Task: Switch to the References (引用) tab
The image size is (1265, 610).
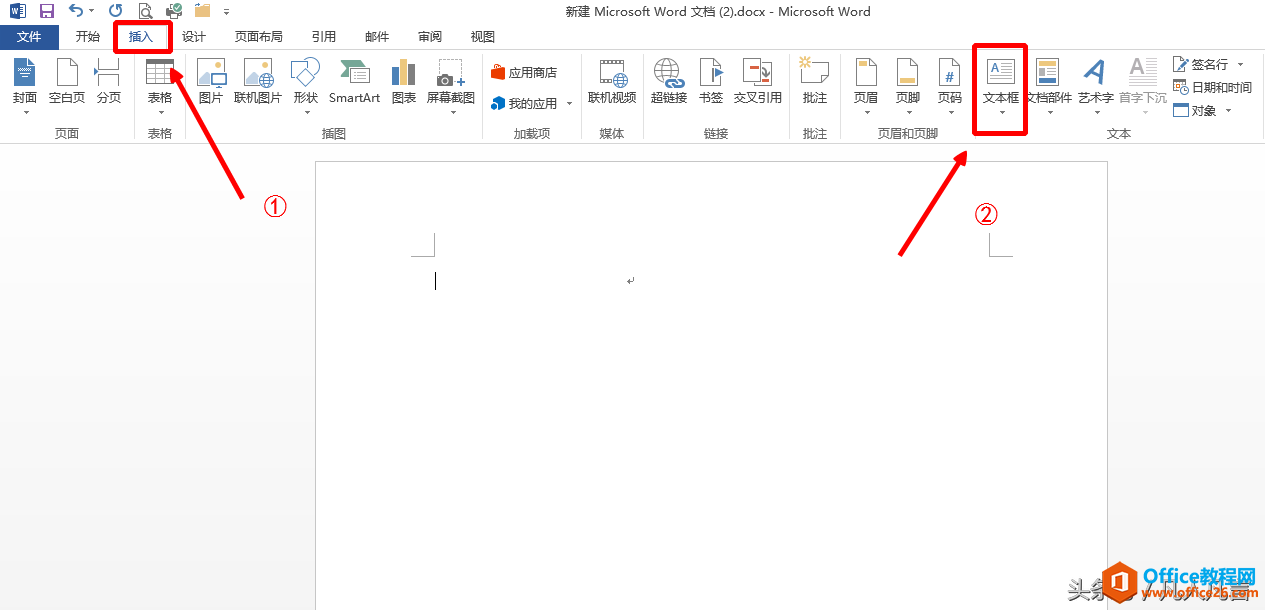Action: [324, 37]
